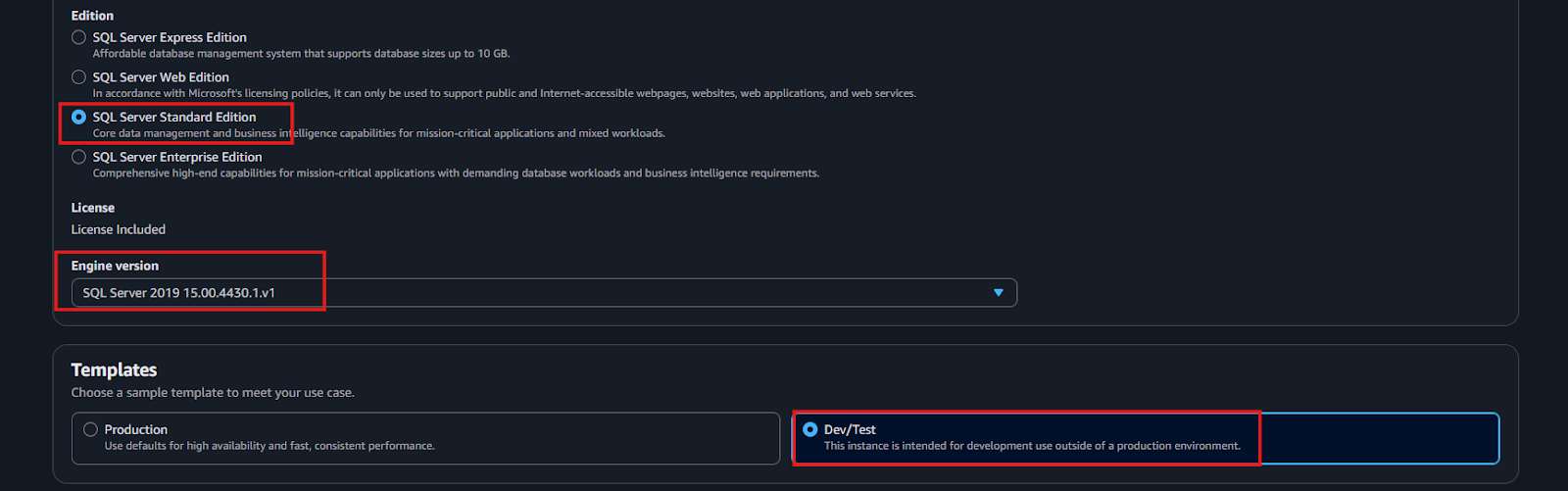The image size is (1568, 491).
Task: Click Enterprise Edition high-end capabilities description
Action: 456,172
